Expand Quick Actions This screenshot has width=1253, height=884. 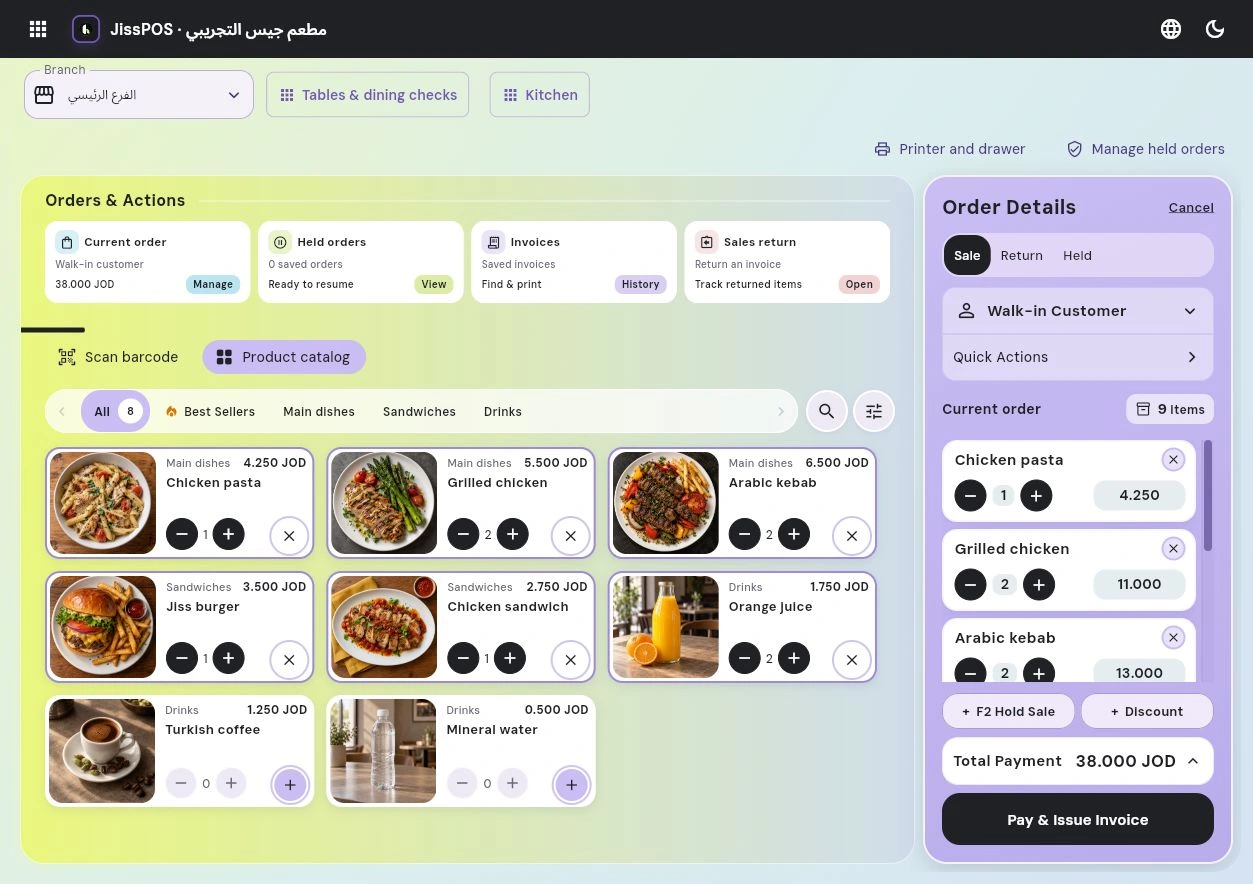tap(1078, 357)
